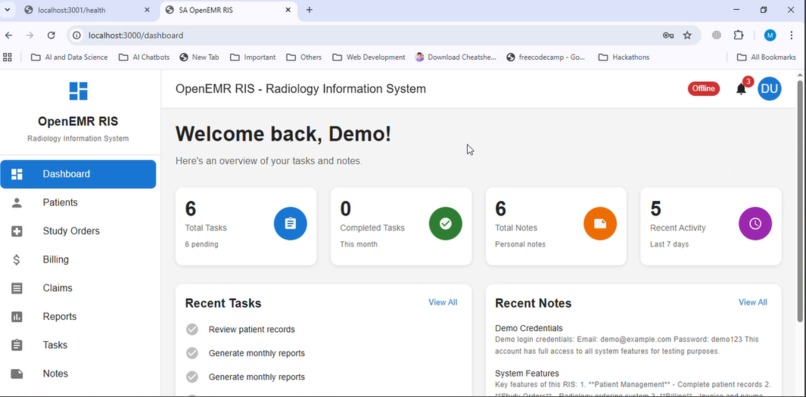
Task: View site information icon in address bar
Action: click(77, 35)
